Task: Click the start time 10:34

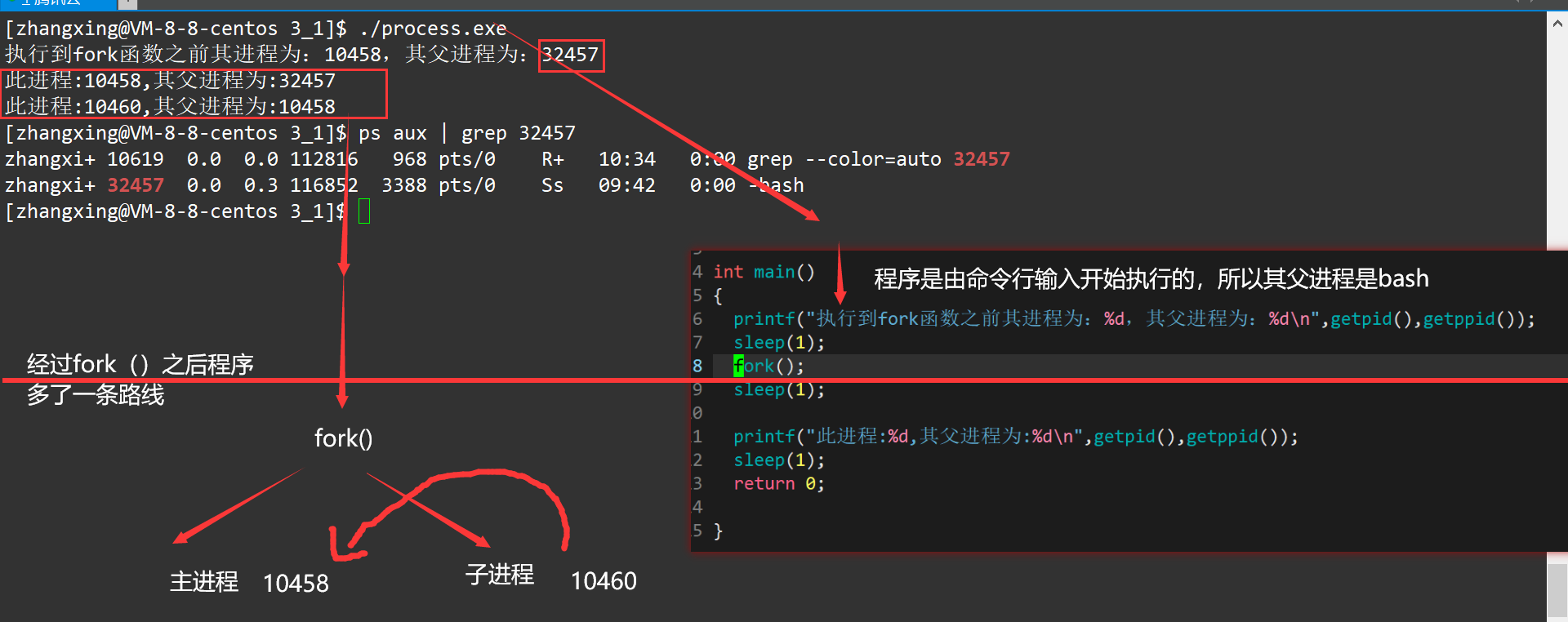Action: coord(627,159)
